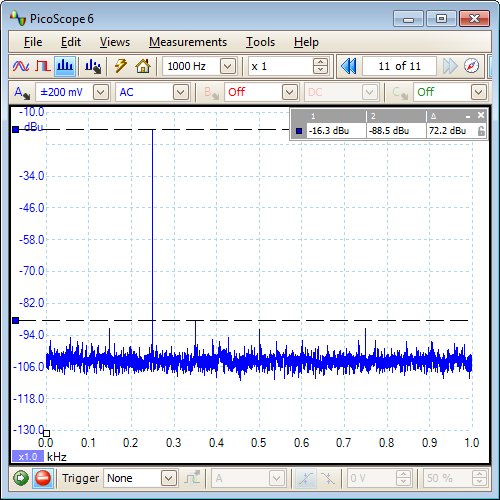Open the Tools menu
500x500 pixels.
[260, 42]
